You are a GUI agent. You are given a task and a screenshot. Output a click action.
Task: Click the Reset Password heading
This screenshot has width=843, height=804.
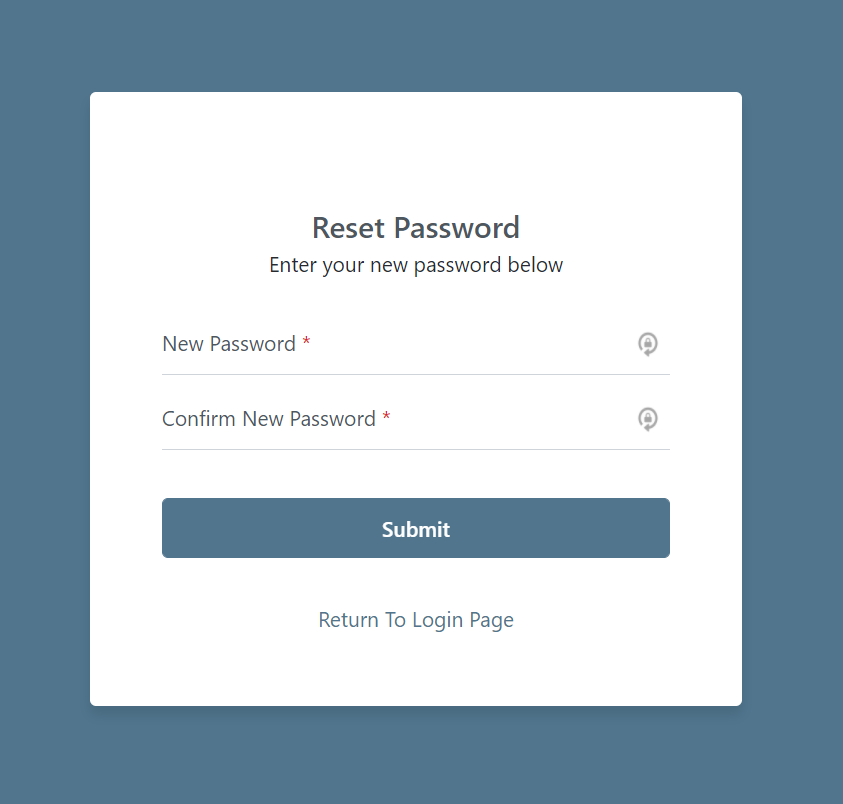(x=416, y=228)
